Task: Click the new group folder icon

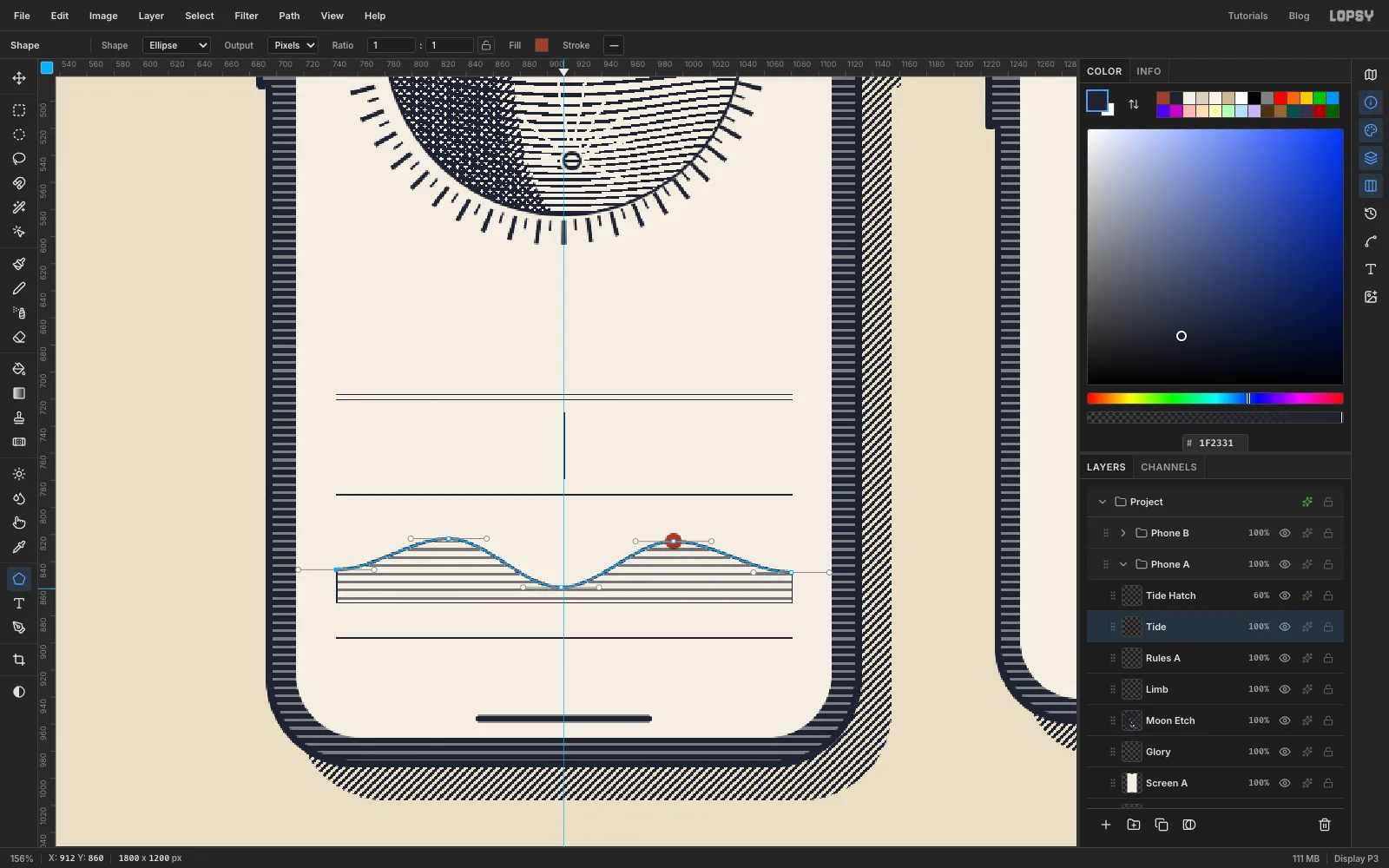Action: click(x=1134, y=825)
